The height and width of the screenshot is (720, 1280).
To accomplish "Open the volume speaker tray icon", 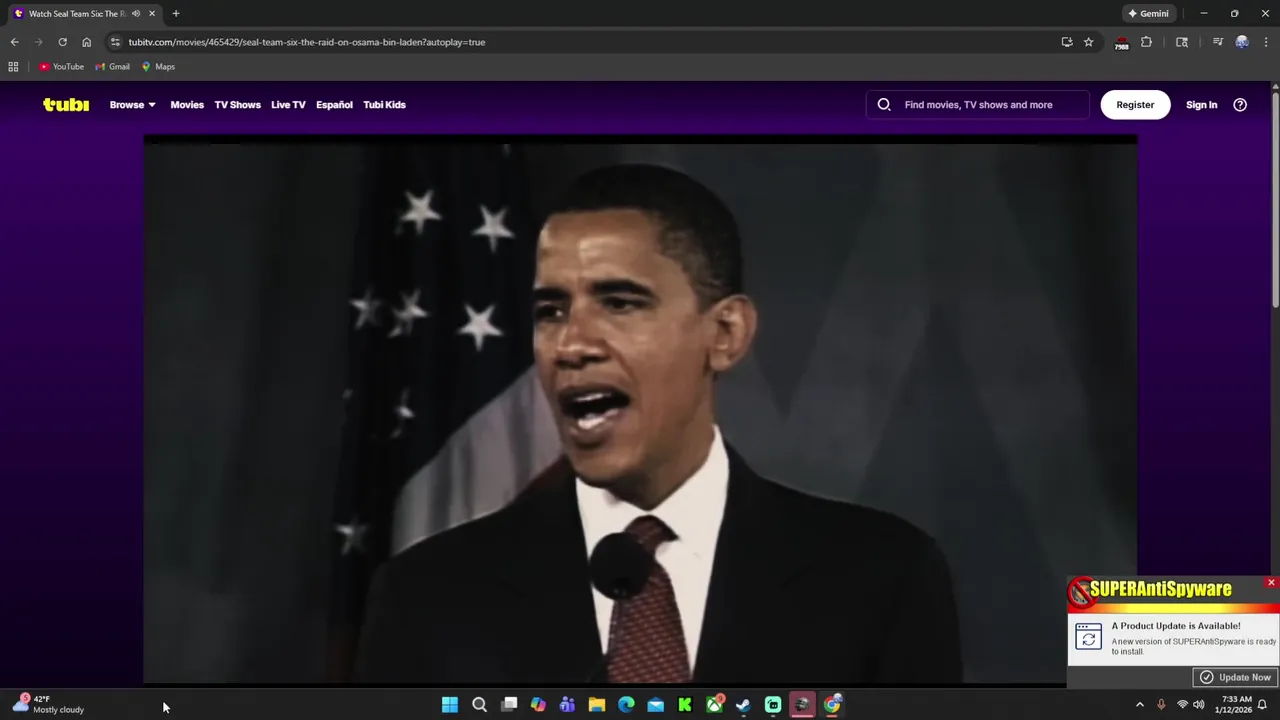I will pos(1199,705).
